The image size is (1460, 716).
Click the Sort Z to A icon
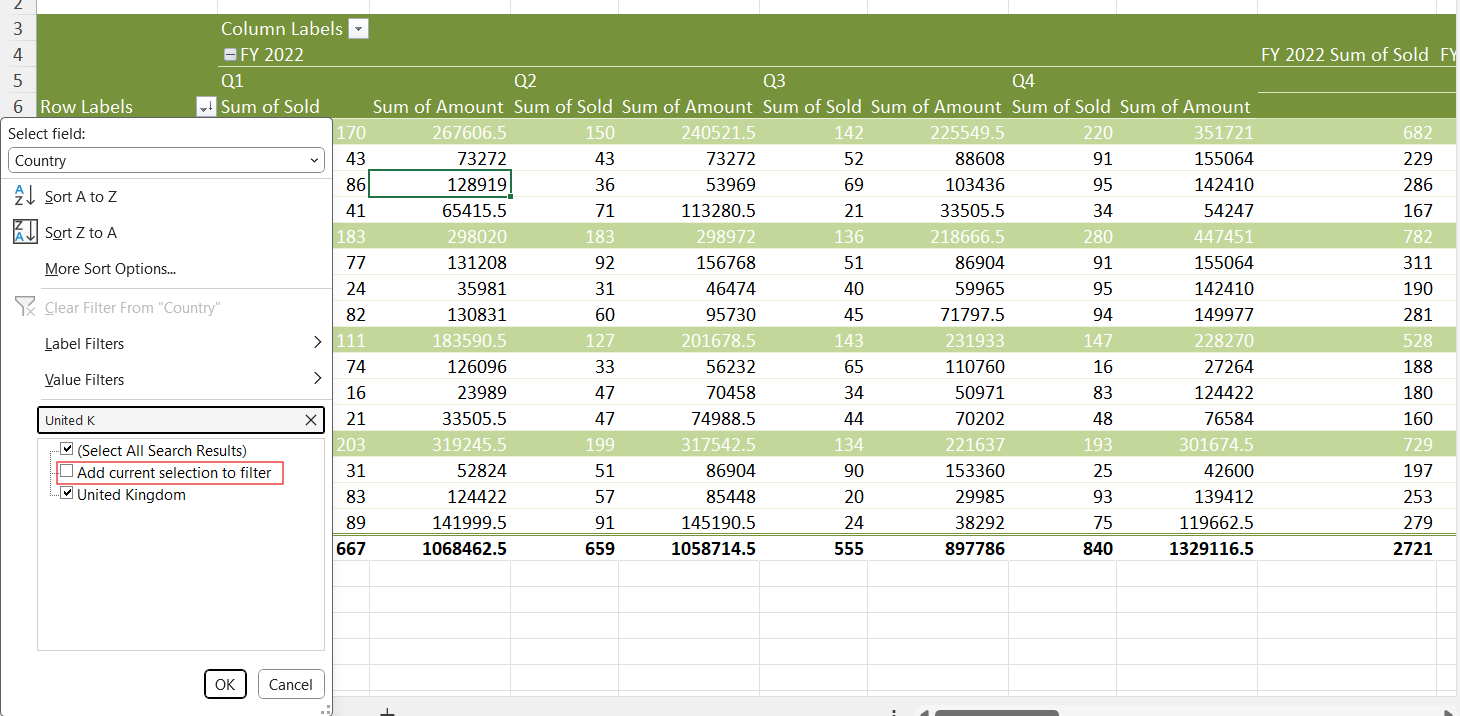[25, 232]
